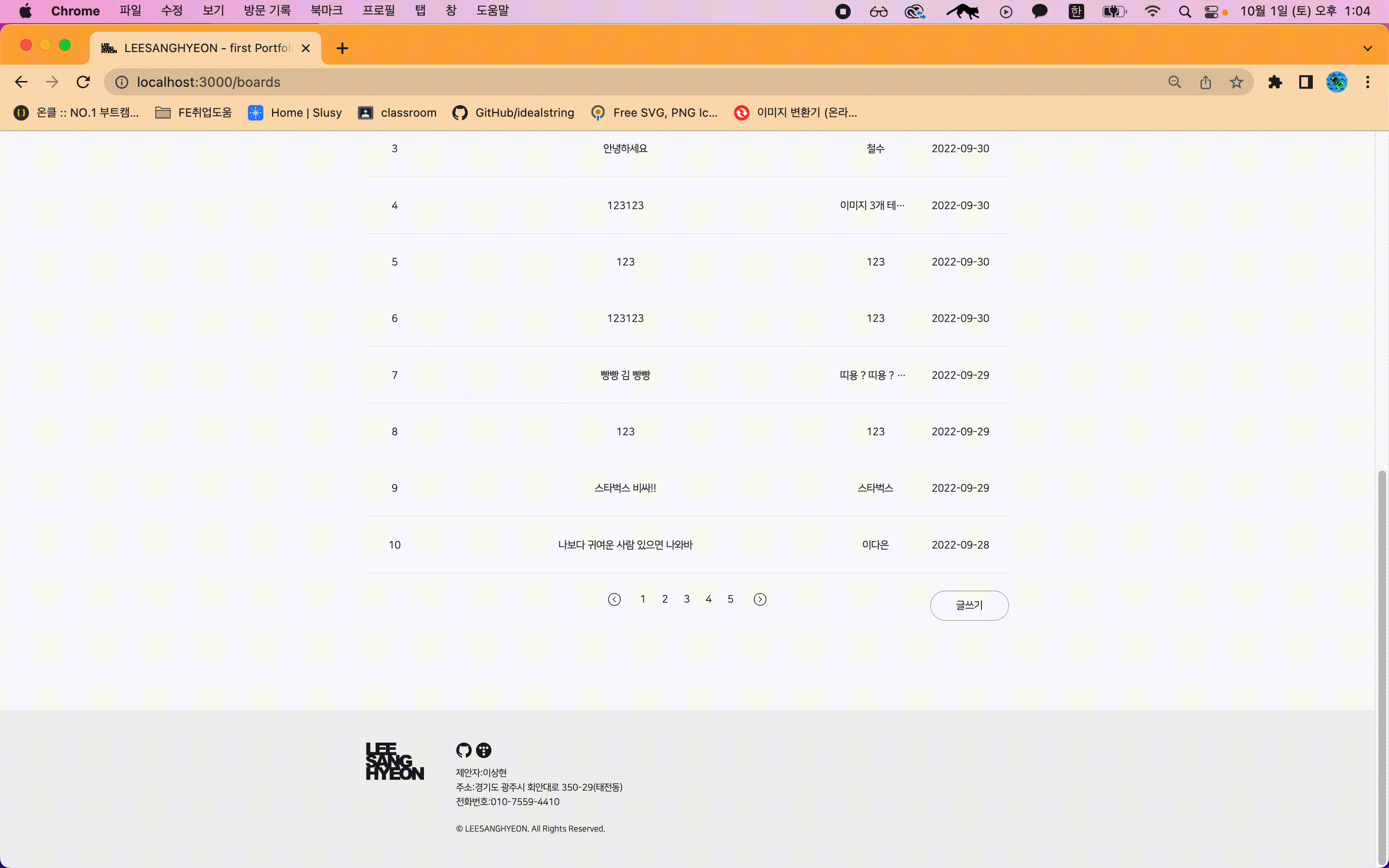Go to page 3 in pagination
Image resolution: width=1389 pixels, height=868 pixels.
pyautogui.click(x=686, y=599)
